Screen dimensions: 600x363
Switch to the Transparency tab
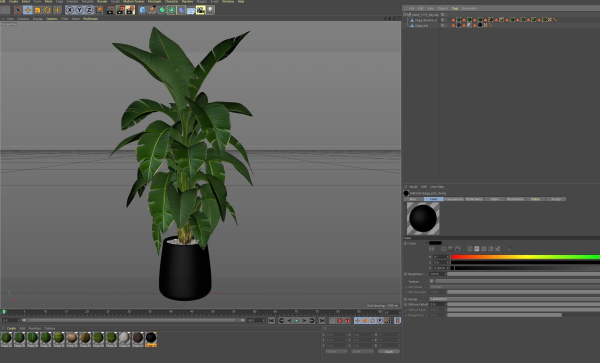(x=454, y=199)
